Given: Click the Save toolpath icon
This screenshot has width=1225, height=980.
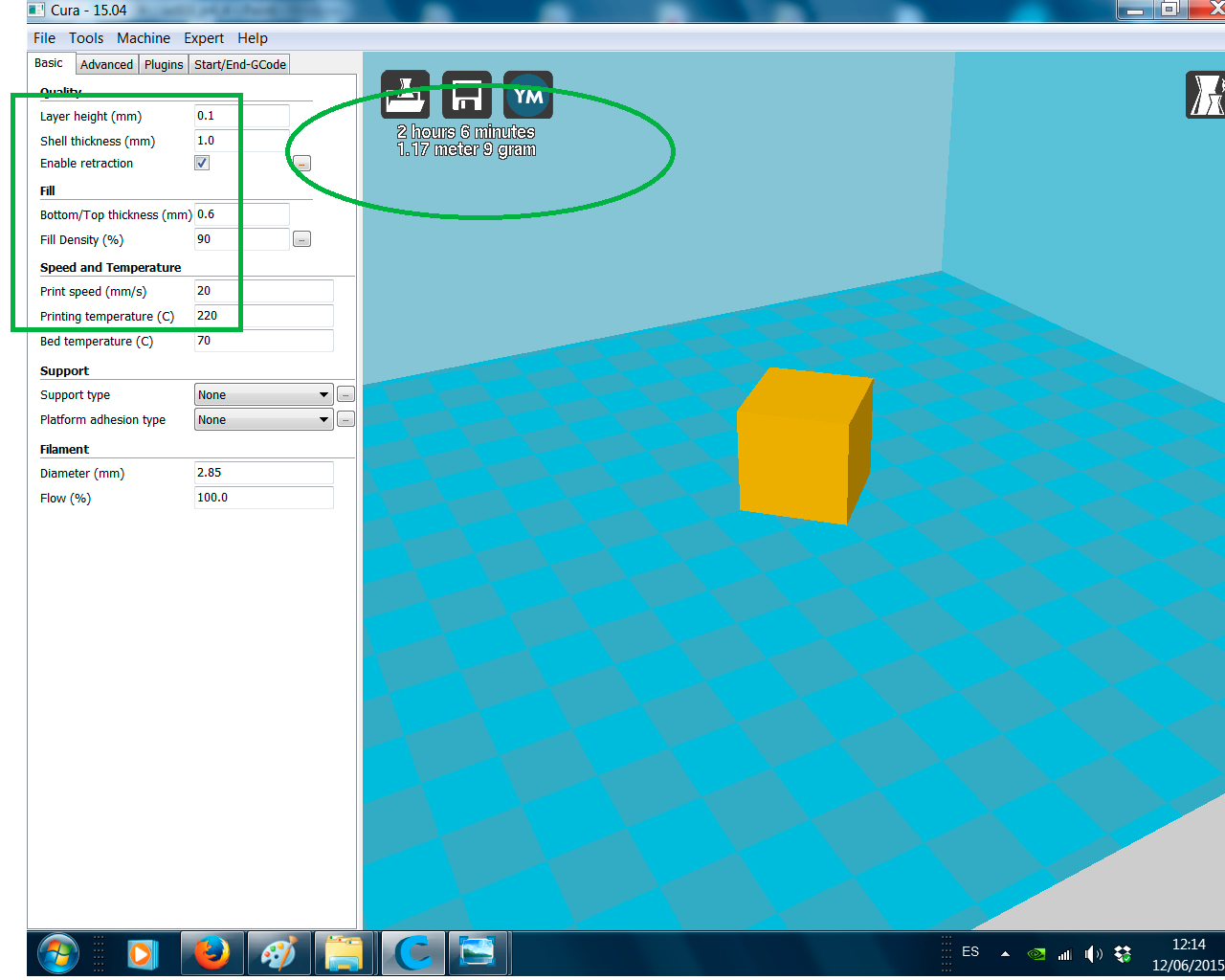Looking at the screenshot, I should tap(466, 95).
